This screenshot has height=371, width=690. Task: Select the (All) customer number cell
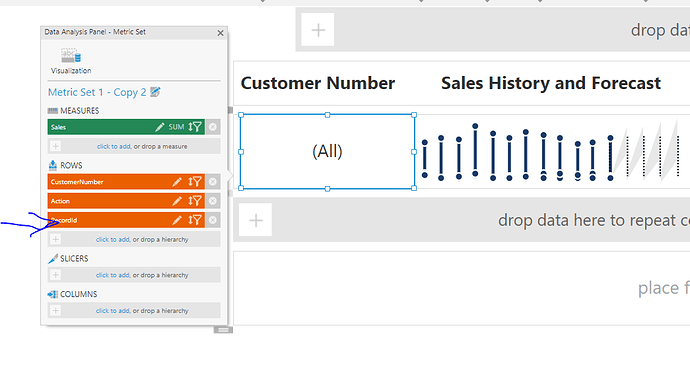click(327, 152)
